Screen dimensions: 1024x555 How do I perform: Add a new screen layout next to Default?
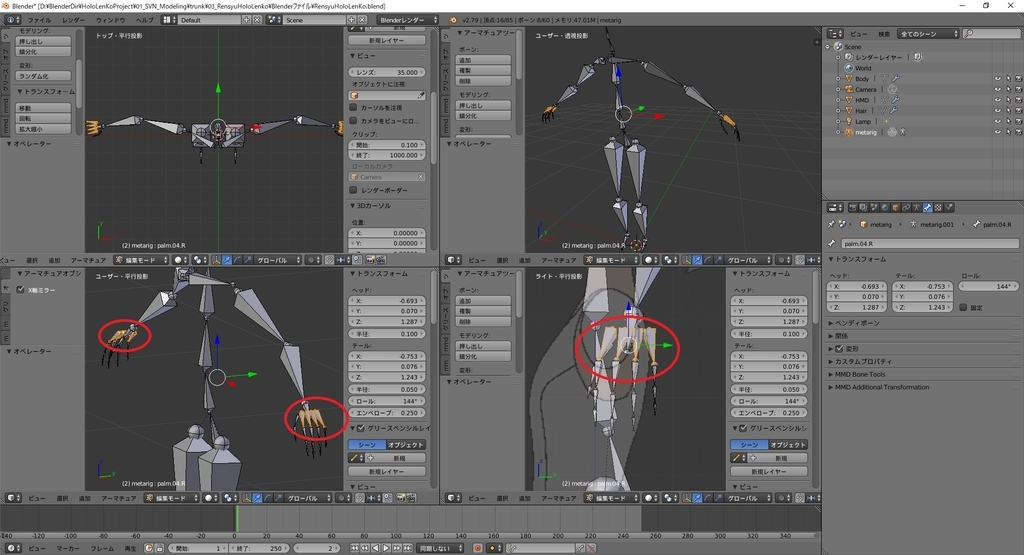(246, 20)
